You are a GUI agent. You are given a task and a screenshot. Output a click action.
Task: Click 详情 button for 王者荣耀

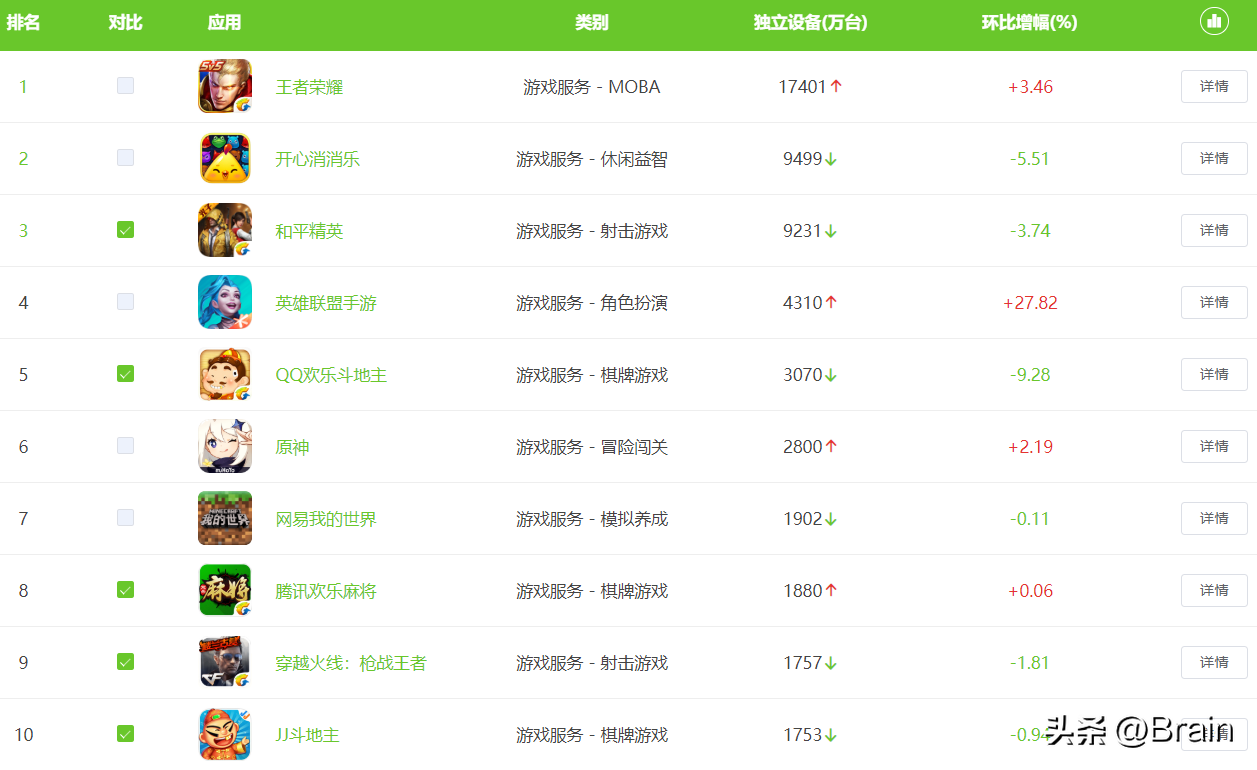1214,86
